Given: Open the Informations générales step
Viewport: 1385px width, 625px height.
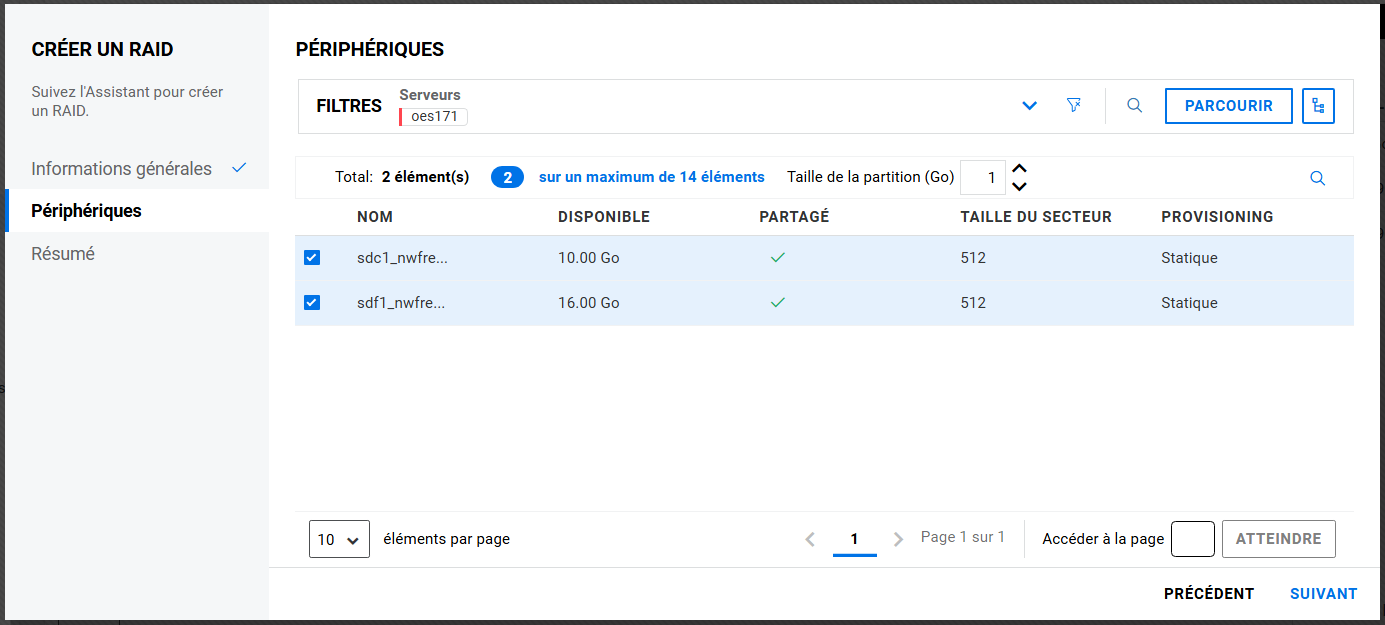Looking at the screenshot, I should (122, 168).
